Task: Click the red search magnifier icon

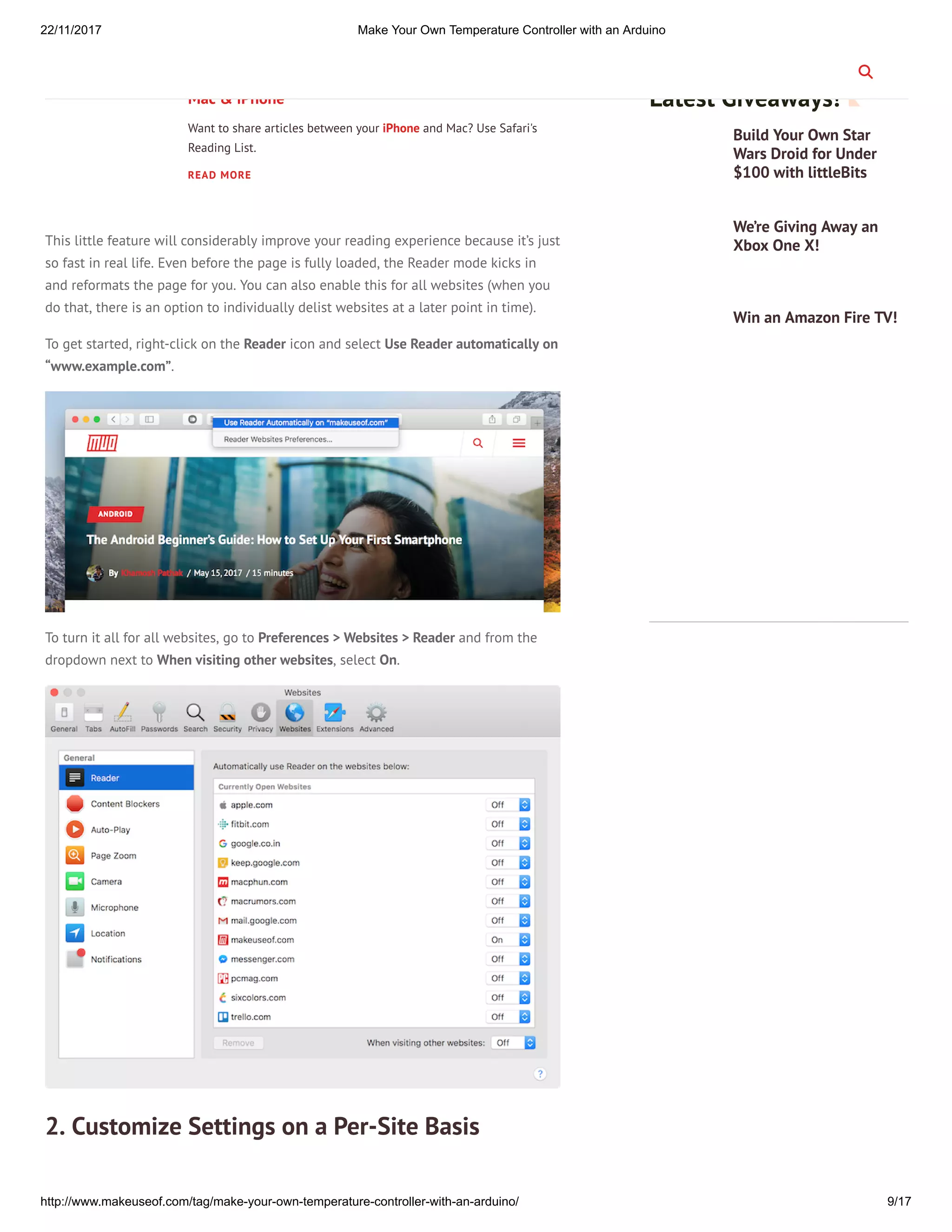Action: click(x=865, y=72)
